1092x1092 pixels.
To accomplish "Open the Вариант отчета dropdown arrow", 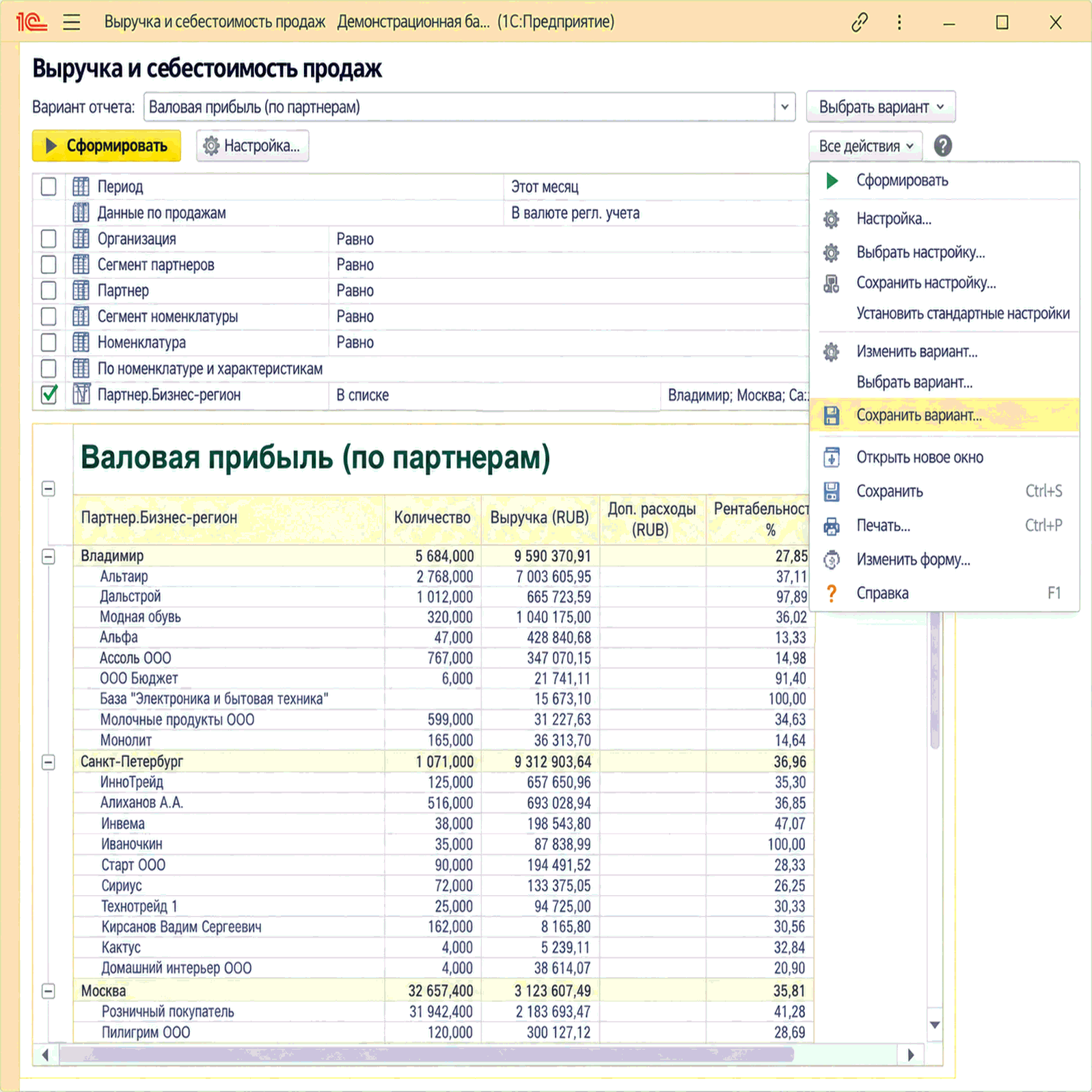I will 784,107.
